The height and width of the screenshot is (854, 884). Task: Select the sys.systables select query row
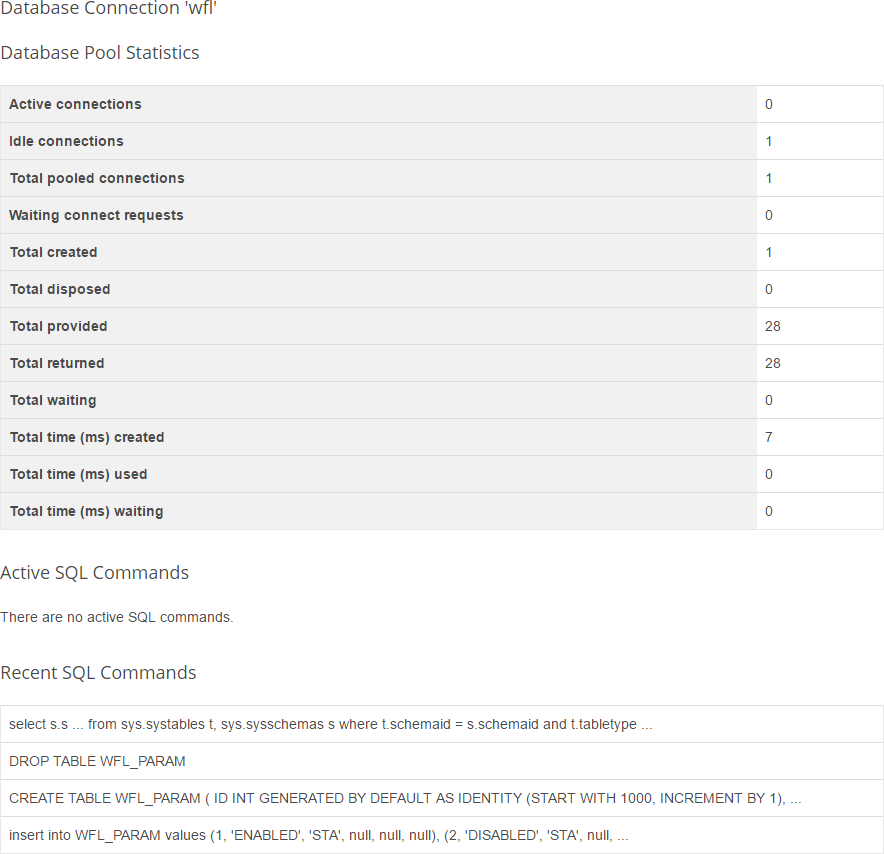coord(330,724)
